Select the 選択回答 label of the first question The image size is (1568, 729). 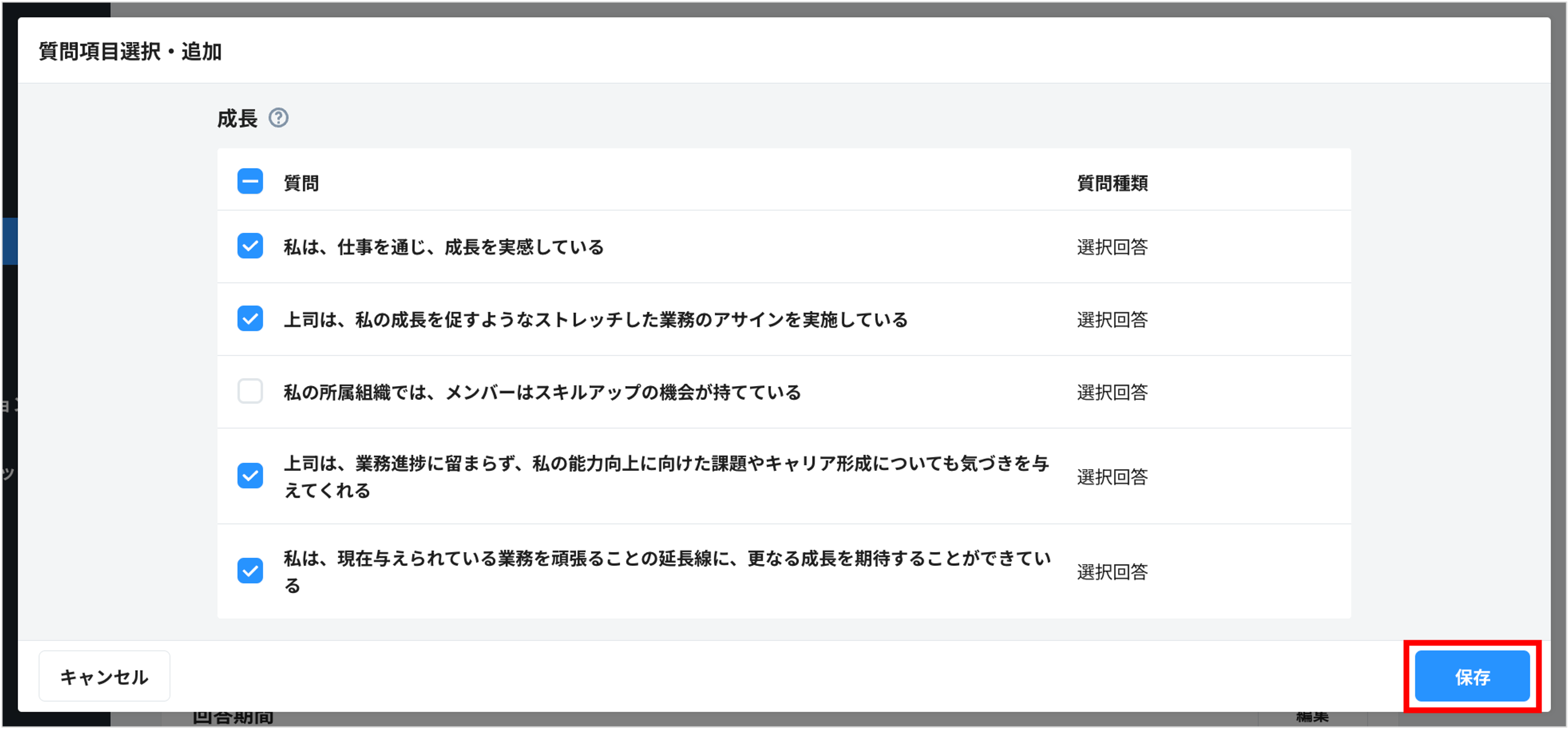[1112, 247]
